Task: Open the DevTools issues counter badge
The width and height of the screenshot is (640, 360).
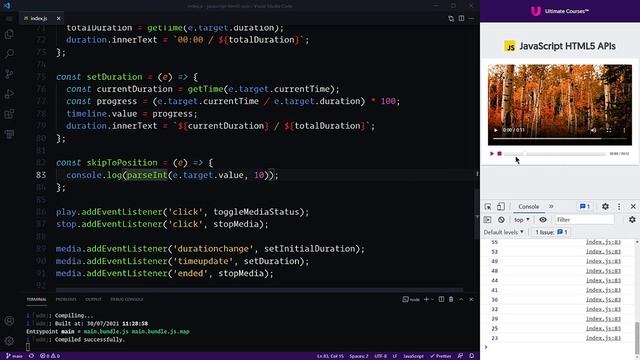Action: pyautogui.click(x=584, y=207)
